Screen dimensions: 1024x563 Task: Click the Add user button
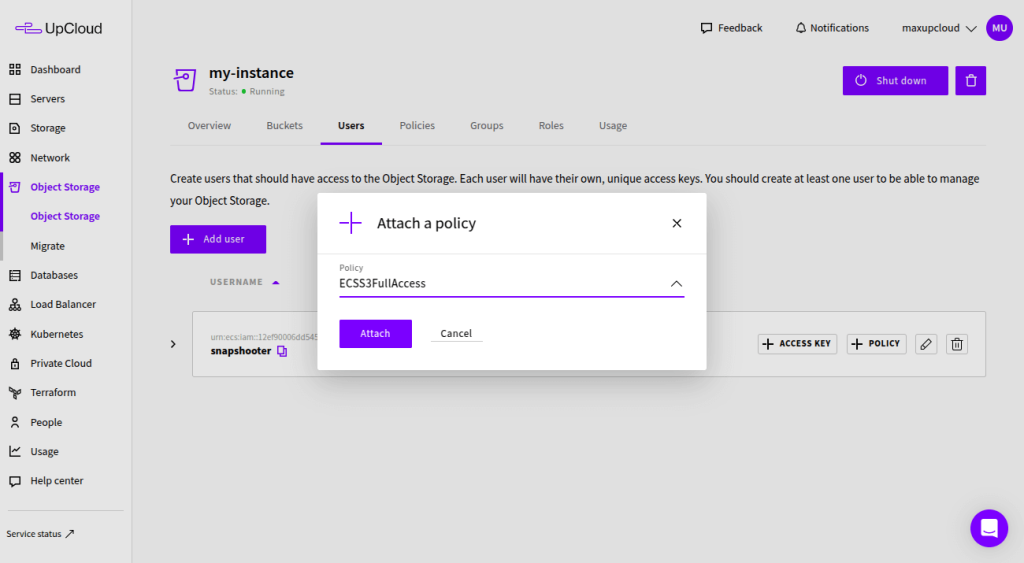(218, 240)
